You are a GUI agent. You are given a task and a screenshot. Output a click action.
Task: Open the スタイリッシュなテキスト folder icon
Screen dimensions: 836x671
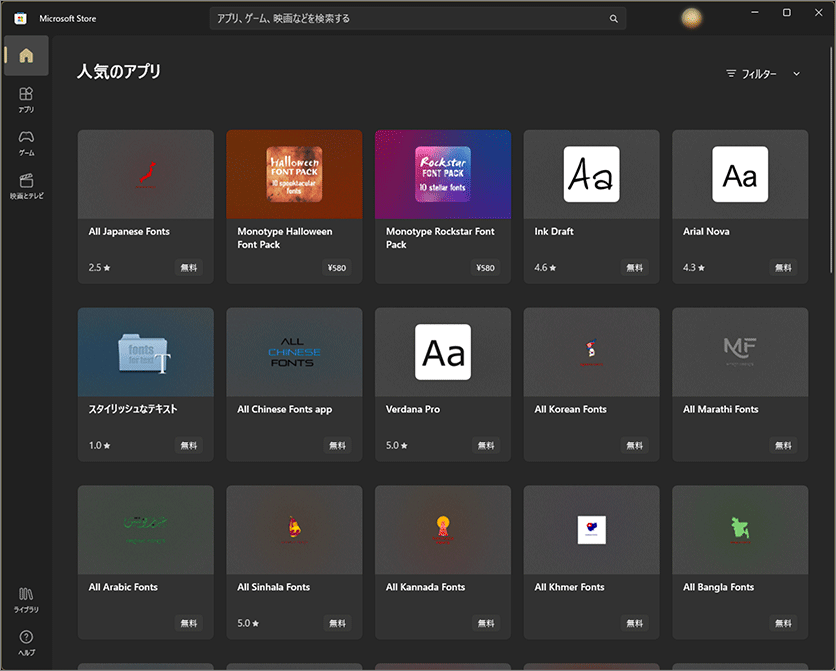click(144, 353)
